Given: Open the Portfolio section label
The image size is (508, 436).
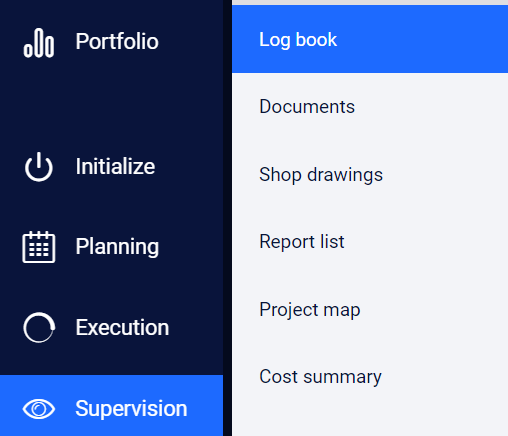Looking at the screenshot, I should 117,41.
